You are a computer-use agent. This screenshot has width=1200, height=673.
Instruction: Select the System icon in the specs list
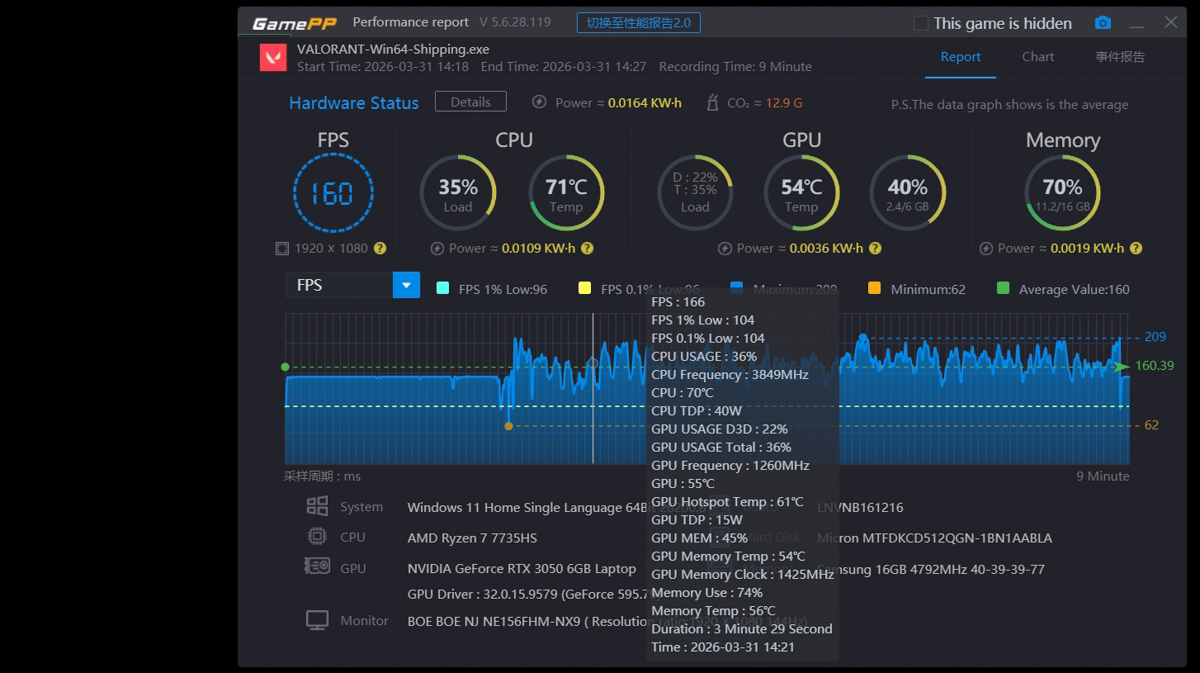click(318, 506)
